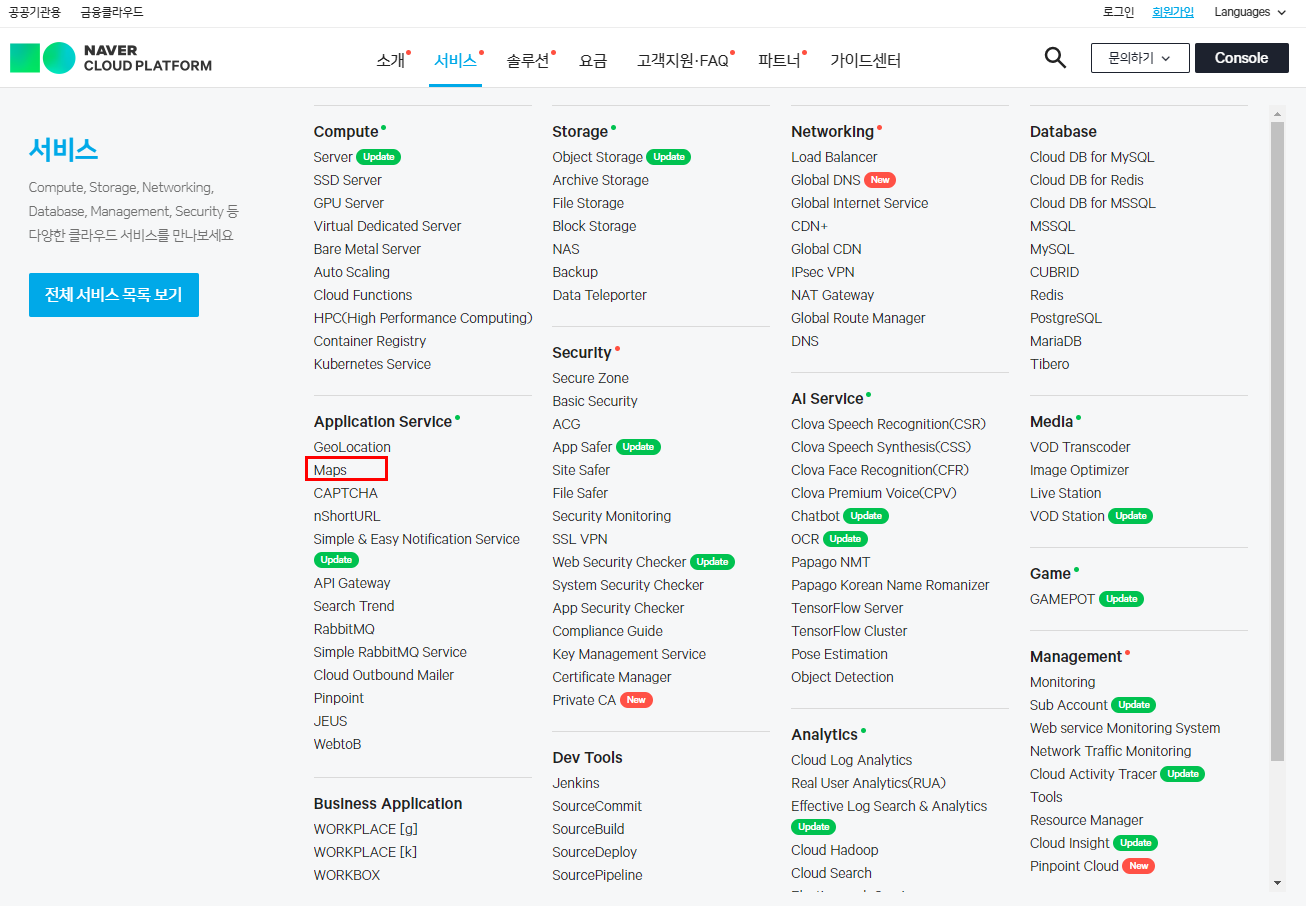
Task: Click the scrollbar down arrow
Action: (1277, 882)
